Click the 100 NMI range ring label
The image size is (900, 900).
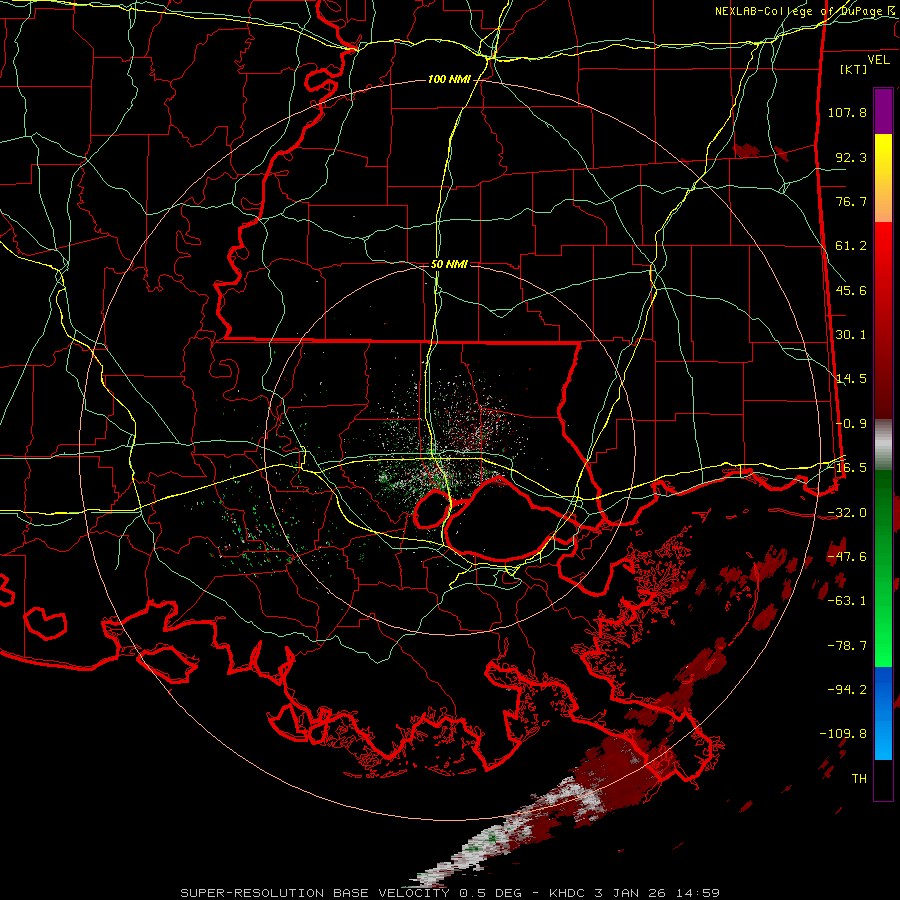click(x=449, y=79)
